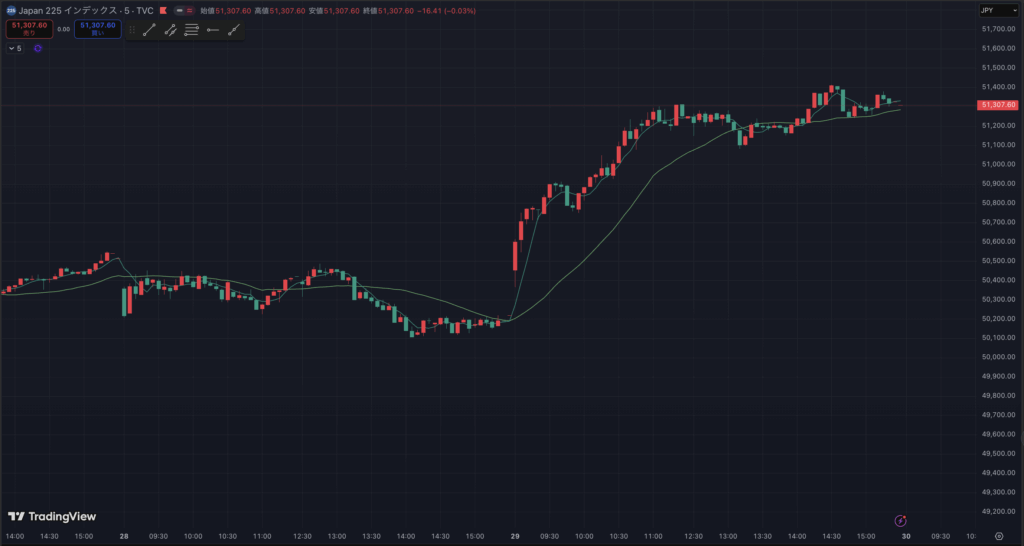The width and height of the screenshot is (1024, 546).
Task: Select the parallel channel drawing tool
Action: point(171,30)
